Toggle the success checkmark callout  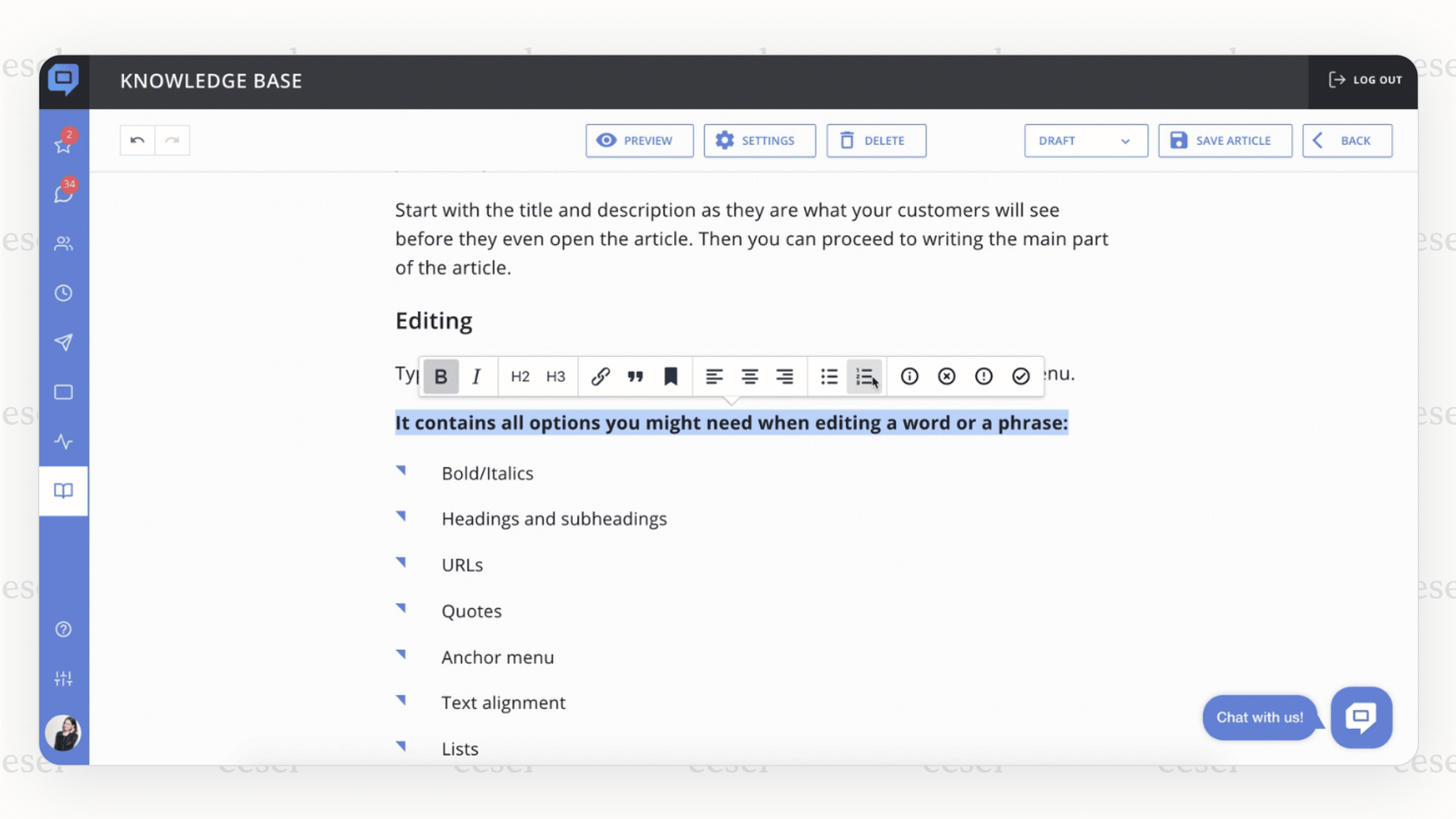click(x=1020, y=376)
